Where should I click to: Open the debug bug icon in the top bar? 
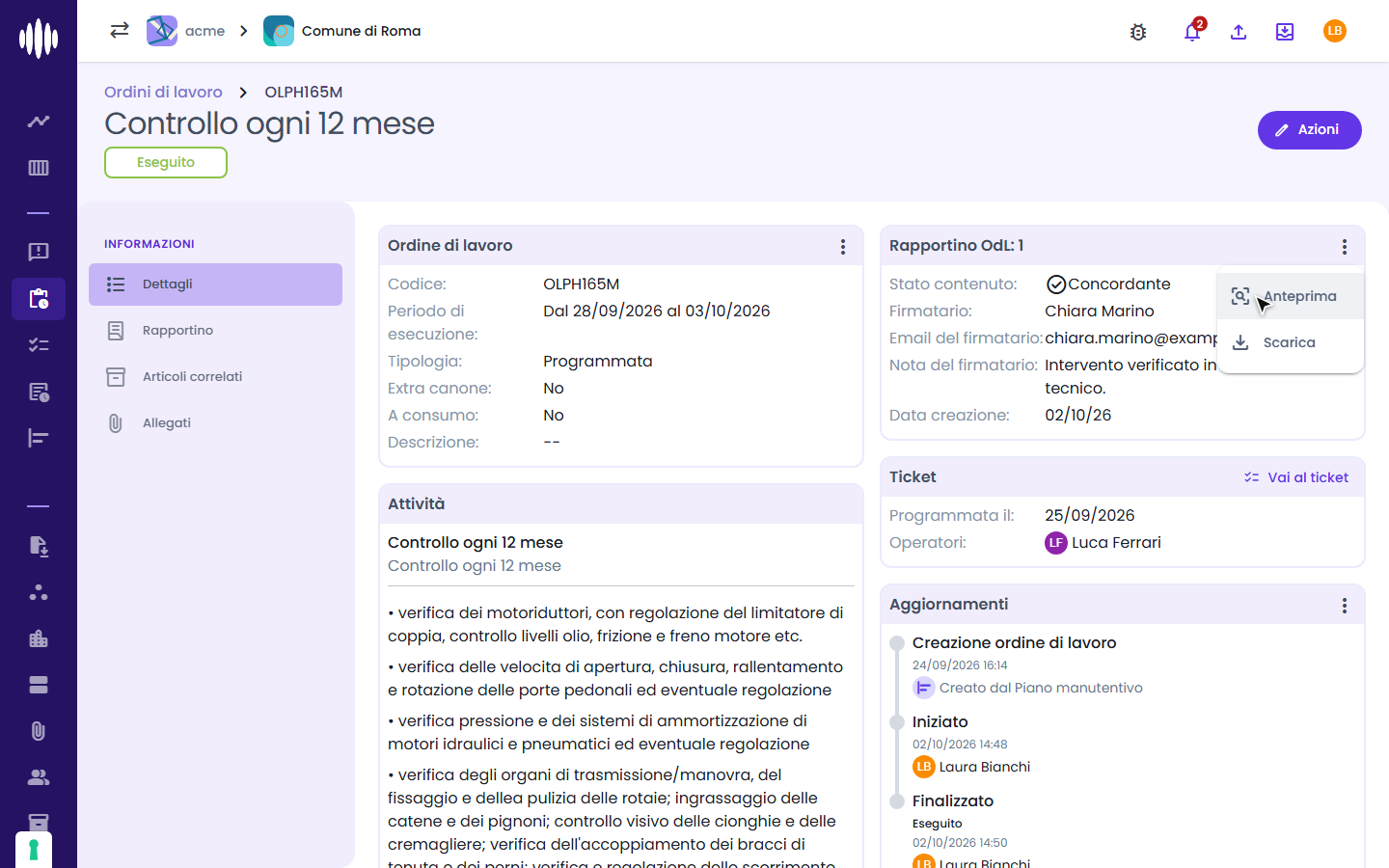click(1138, 32)
